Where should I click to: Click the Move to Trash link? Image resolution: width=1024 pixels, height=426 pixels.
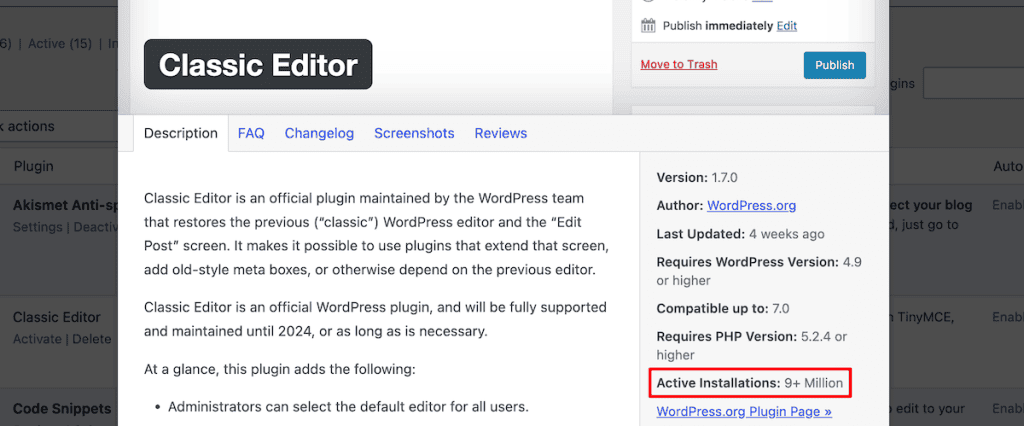point(679,64)
